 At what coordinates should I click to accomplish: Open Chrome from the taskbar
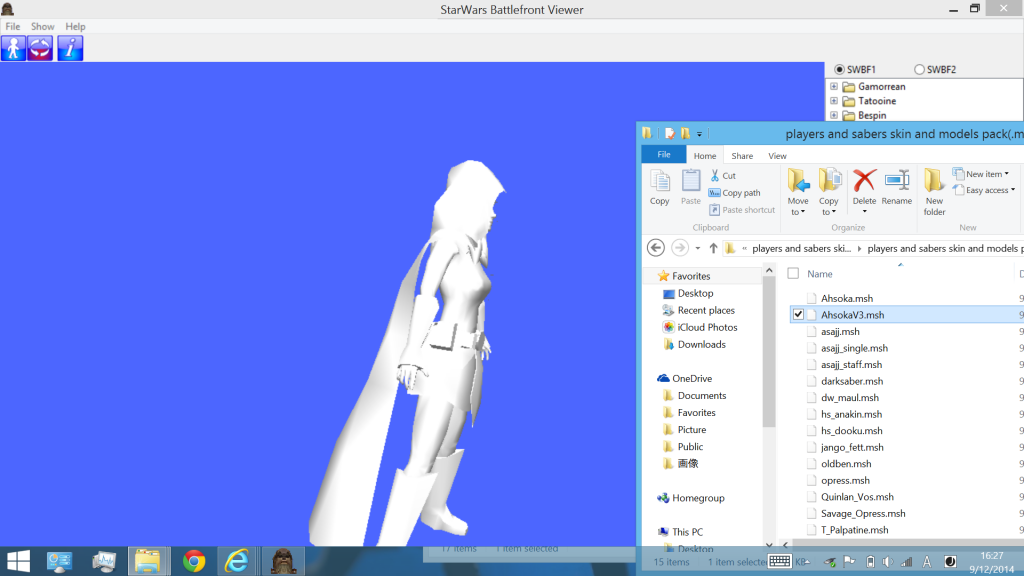pyautogui.click(x=193, y=562)
